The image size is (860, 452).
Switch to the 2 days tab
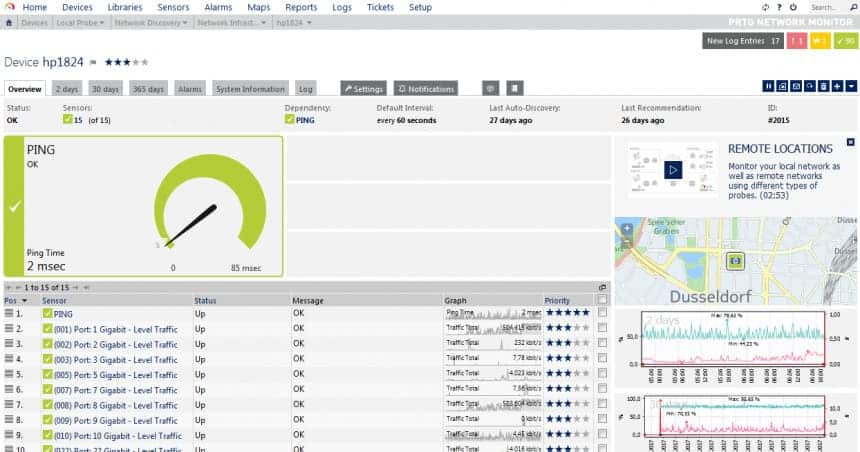click(67, 89)
